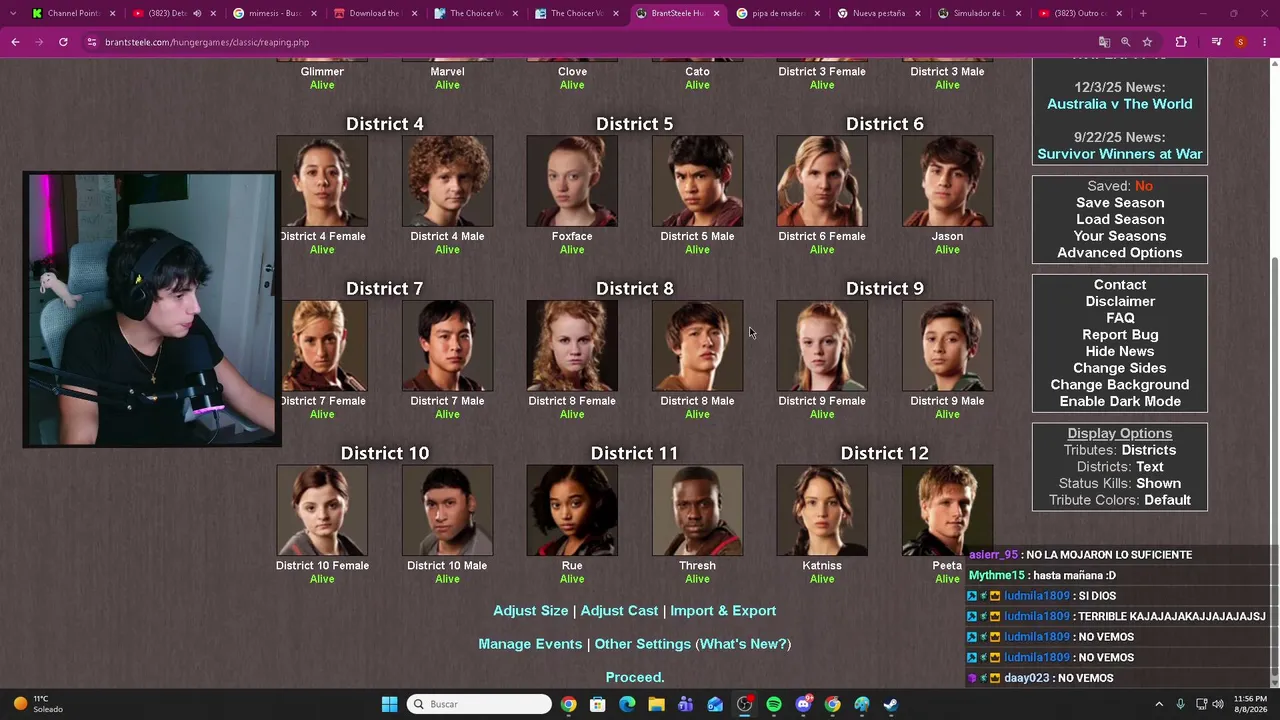Image resolution: width=1280 pixels, height=720 pixels.
Task: Change Tribute Colors display option
Action: pyautogui.click(x=1167, y=500)
